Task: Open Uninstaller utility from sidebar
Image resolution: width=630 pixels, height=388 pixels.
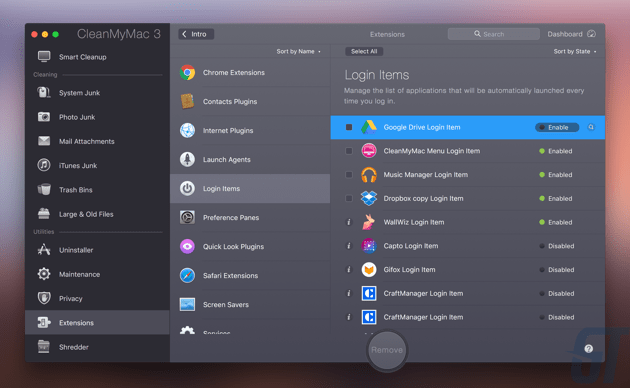Action: click(x=97, y=250)
